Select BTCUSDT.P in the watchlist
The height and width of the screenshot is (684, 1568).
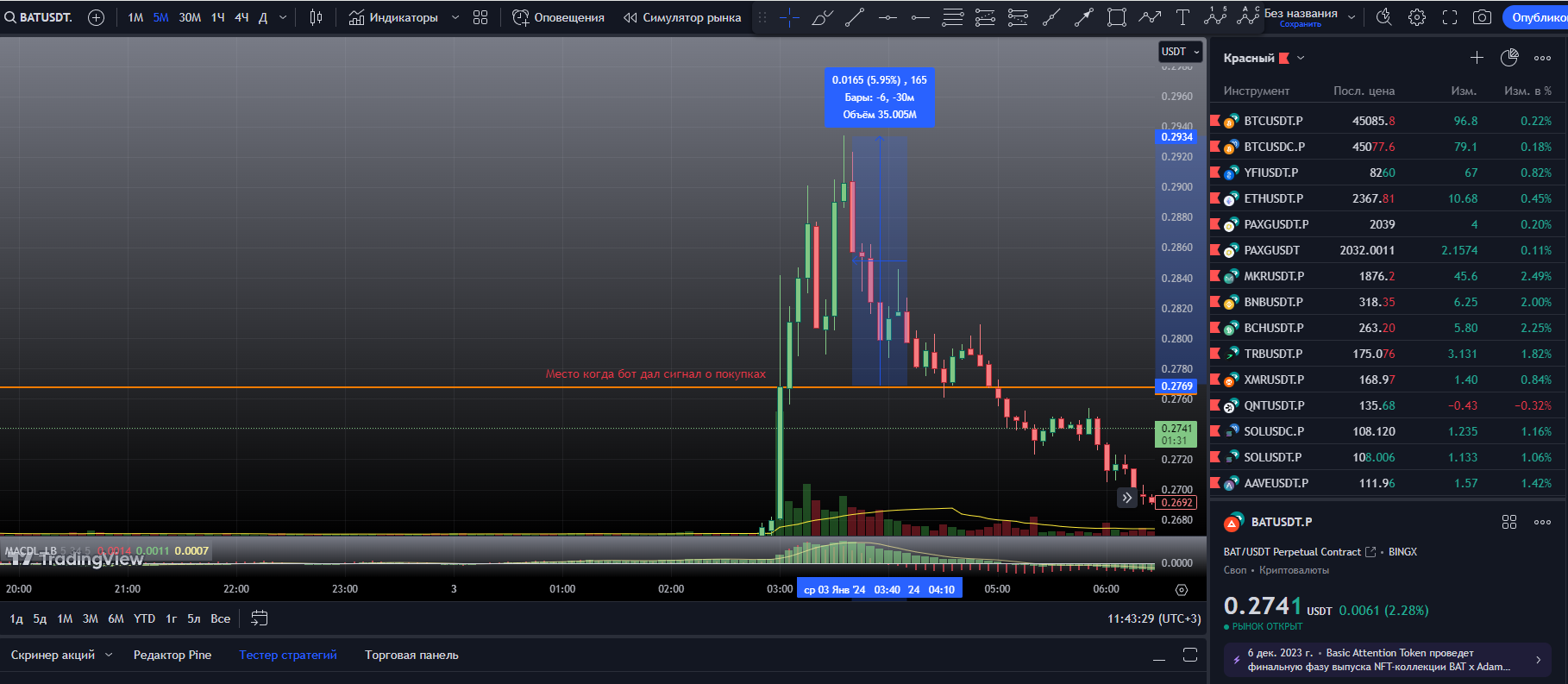[1389, 121]
